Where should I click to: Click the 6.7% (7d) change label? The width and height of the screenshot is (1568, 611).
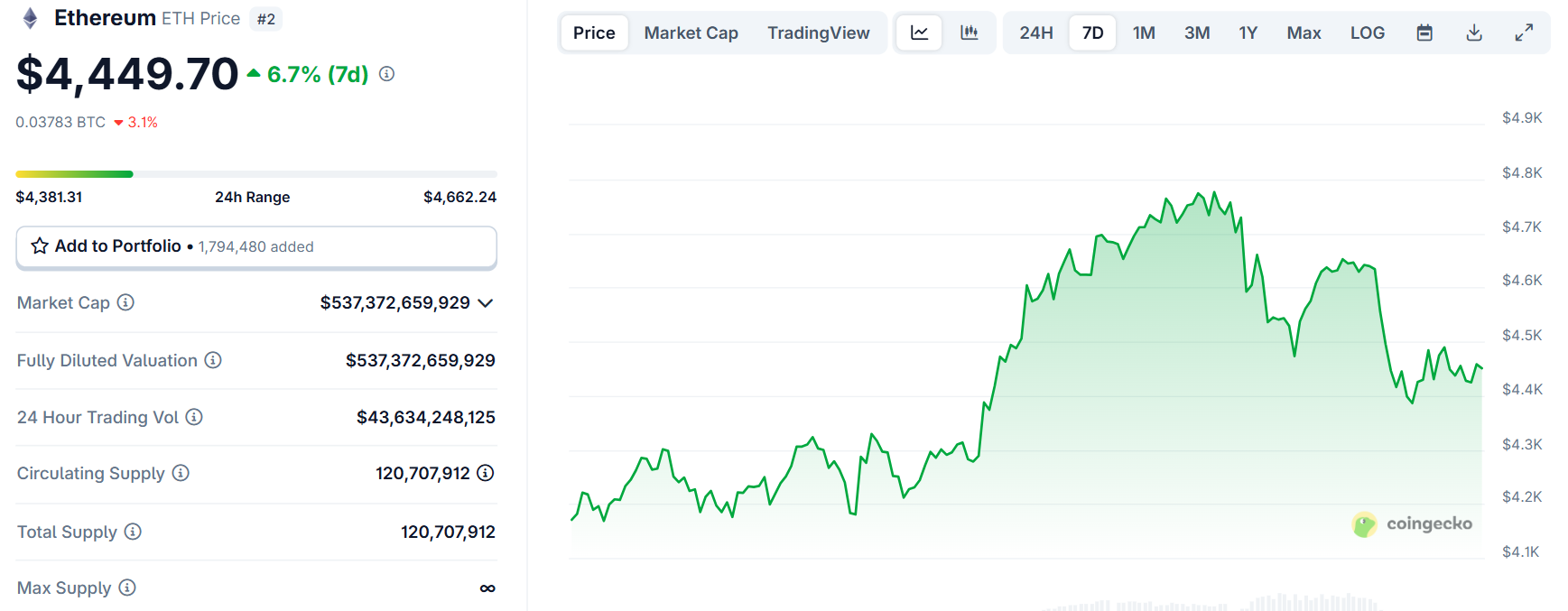point(318,74)
